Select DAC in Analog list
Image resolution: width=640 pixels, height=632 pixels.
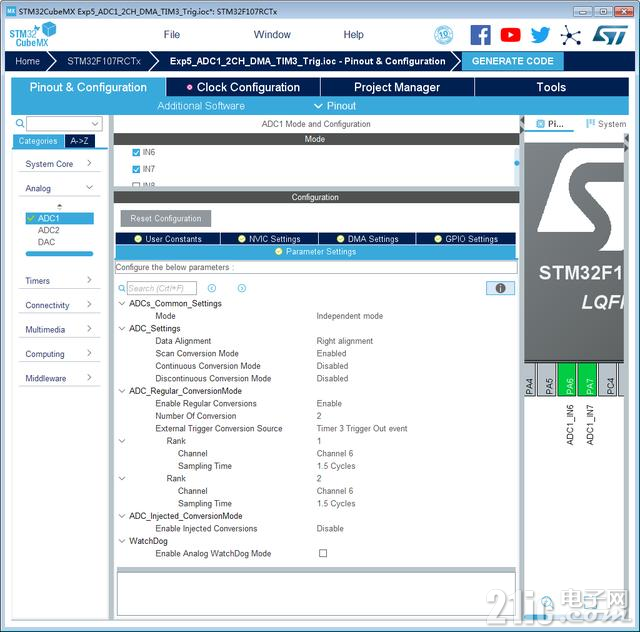coord(46,242)
